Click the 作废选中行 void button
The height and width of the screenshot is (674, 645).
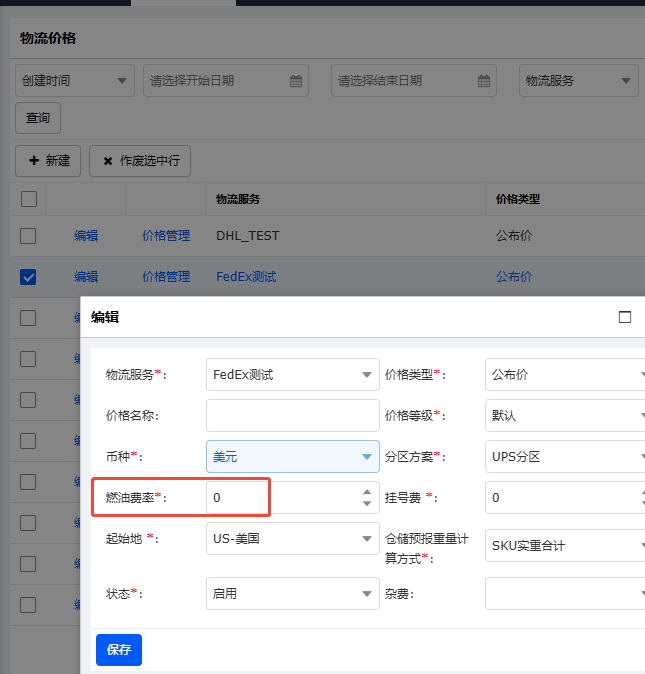(140, 161)
